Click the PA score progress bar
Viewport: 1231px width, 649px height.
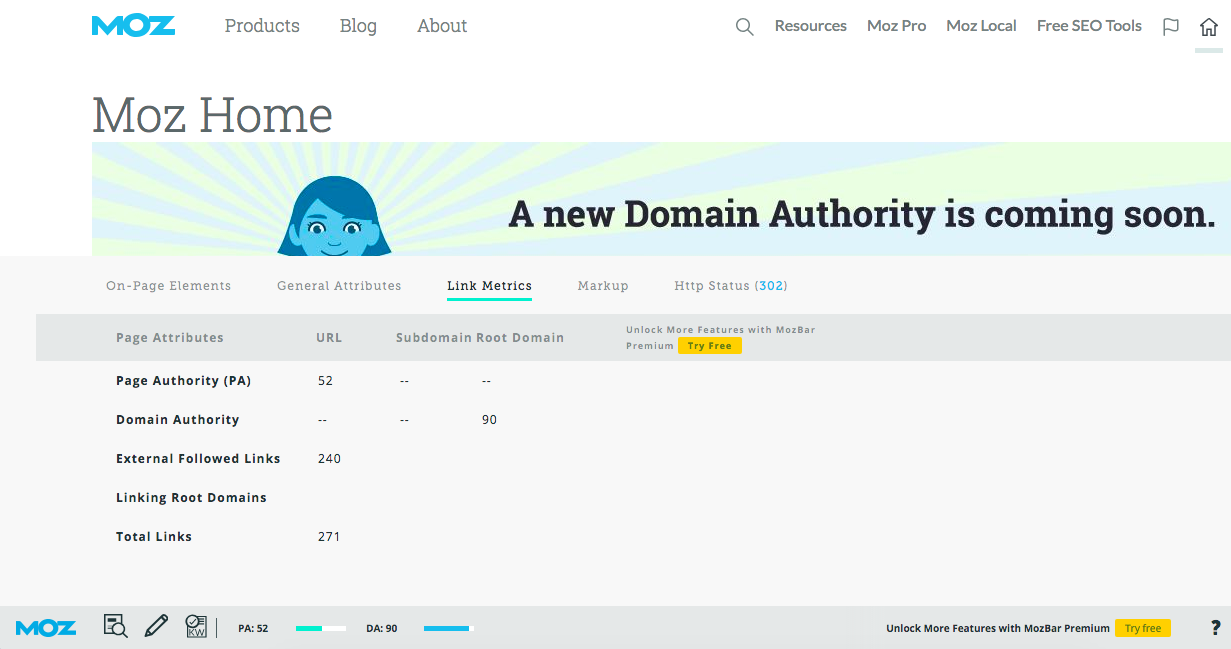[320, 628]
